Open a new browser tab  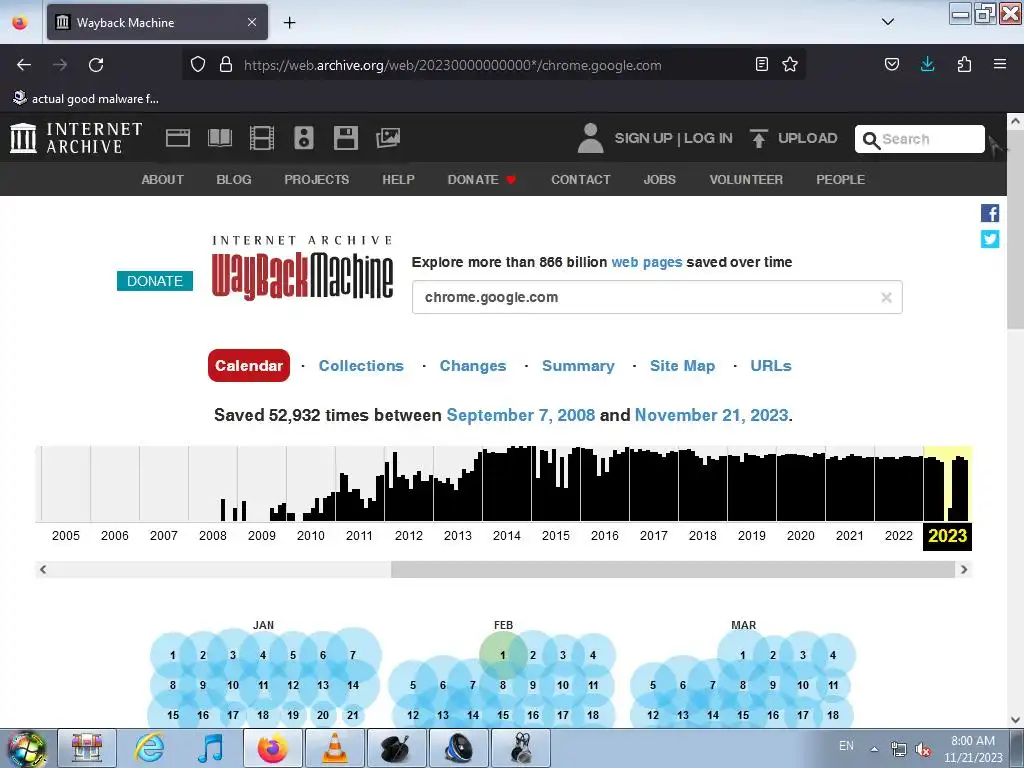(x=289, y=22)
